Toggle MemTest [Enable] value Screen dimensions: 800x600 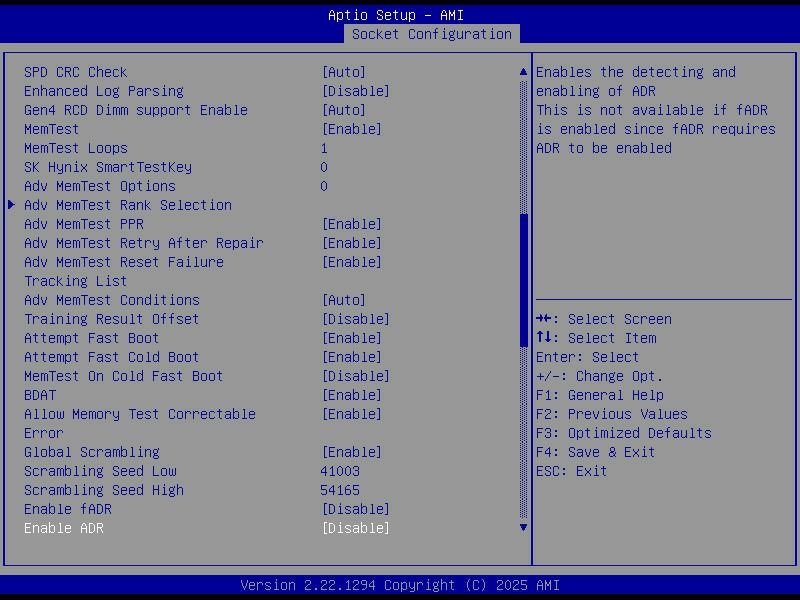point(352,129)
